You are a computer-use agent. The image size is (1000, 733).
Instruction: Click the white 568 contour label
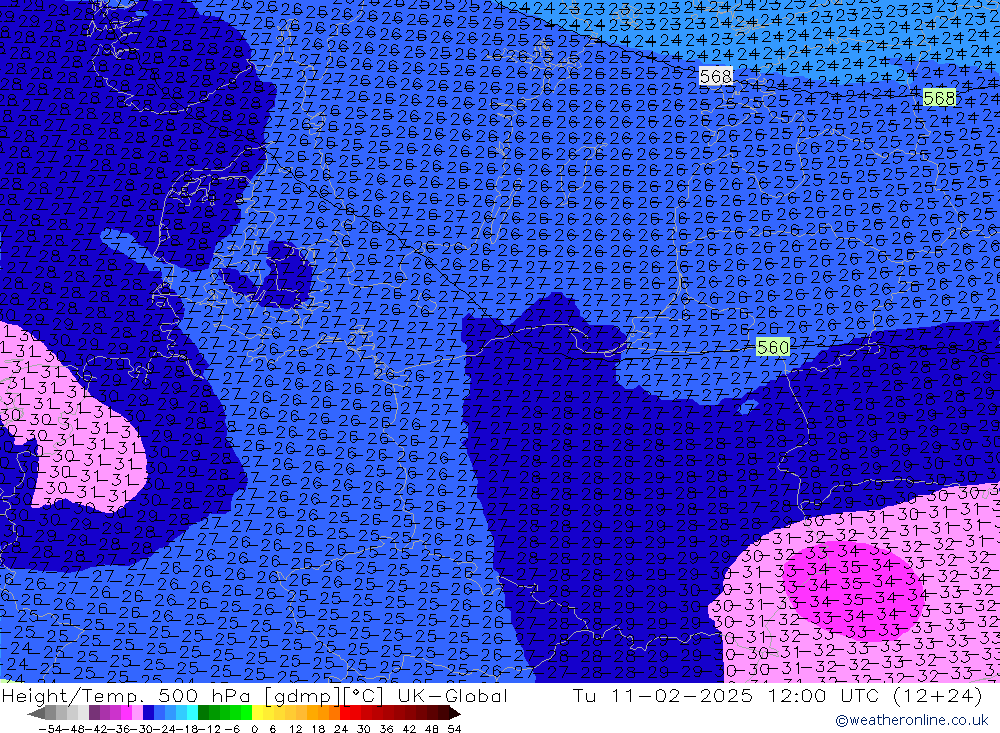[x=716, y=77]
